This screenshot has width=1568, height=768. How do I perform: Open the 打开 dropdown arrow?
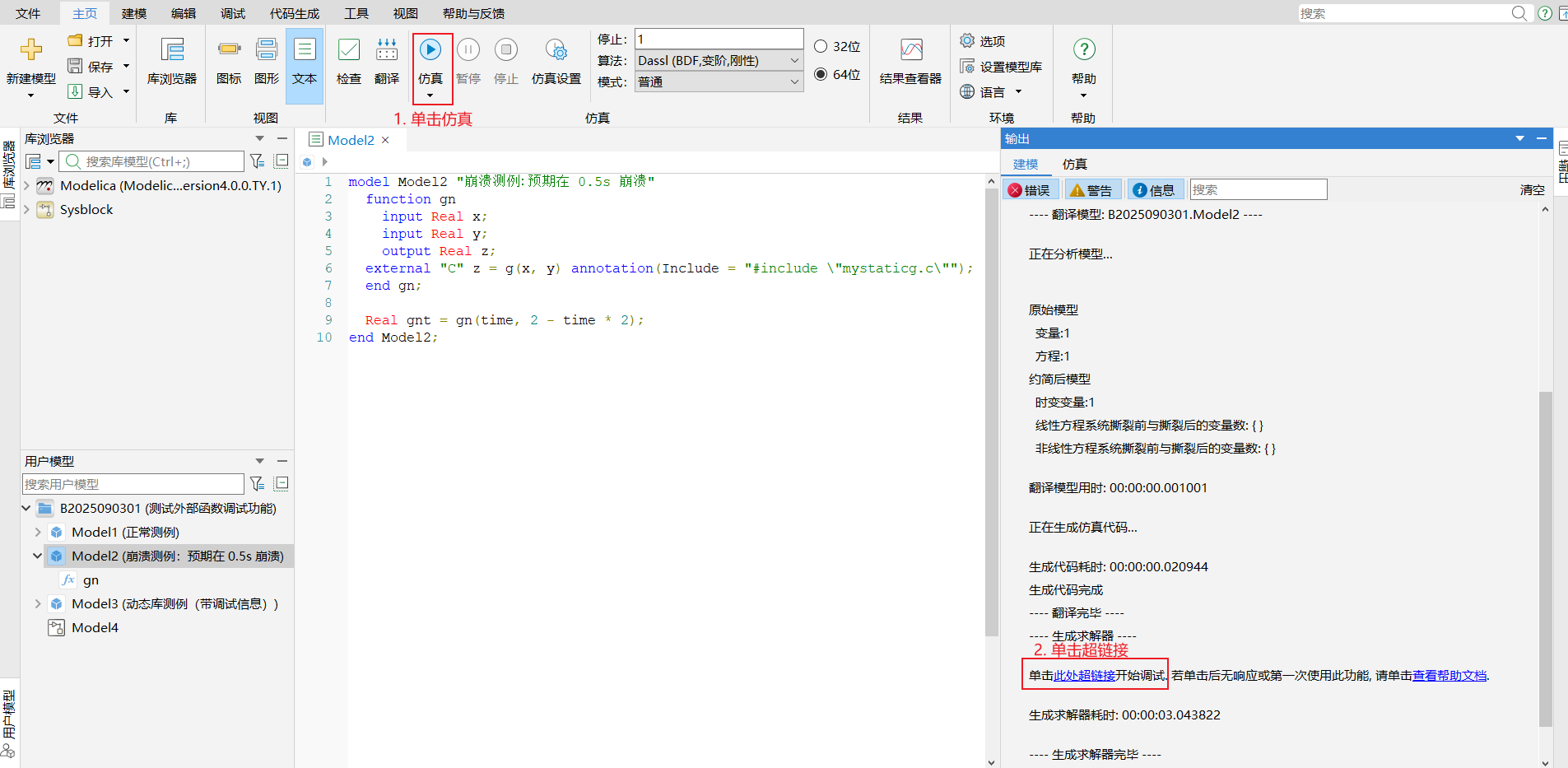coord(126,40)
